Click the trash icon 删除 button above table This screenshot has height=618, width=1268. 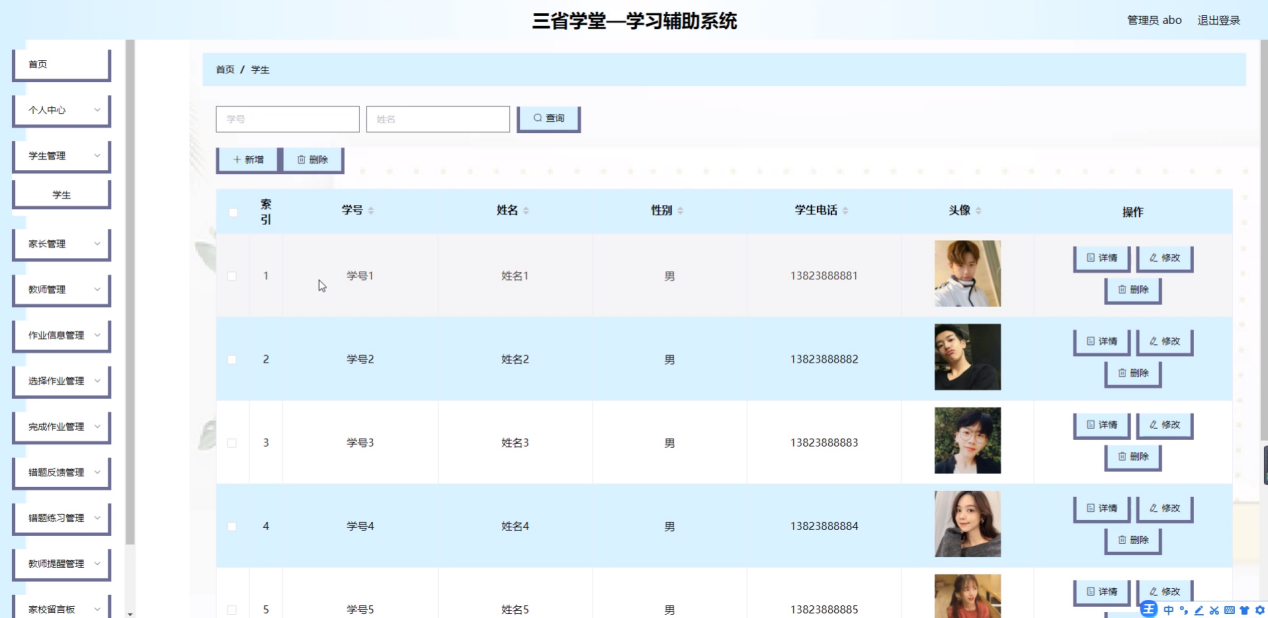tap(313, 159)
